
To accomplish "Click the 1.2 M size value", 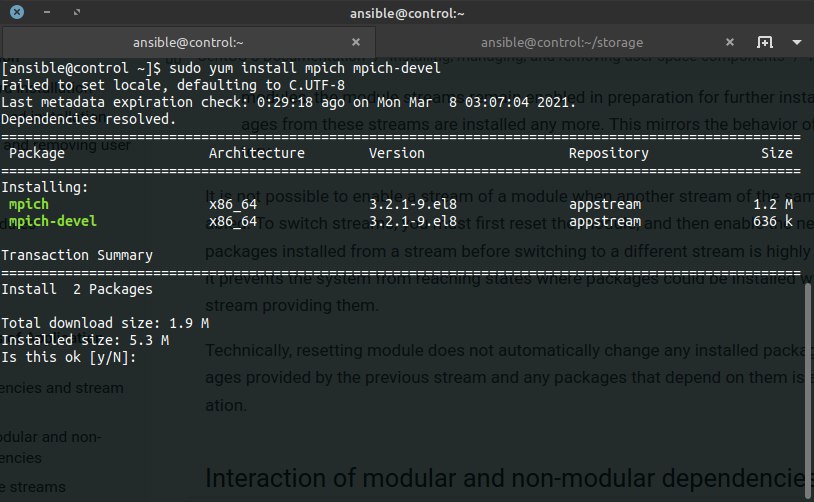I will point(773,204).
